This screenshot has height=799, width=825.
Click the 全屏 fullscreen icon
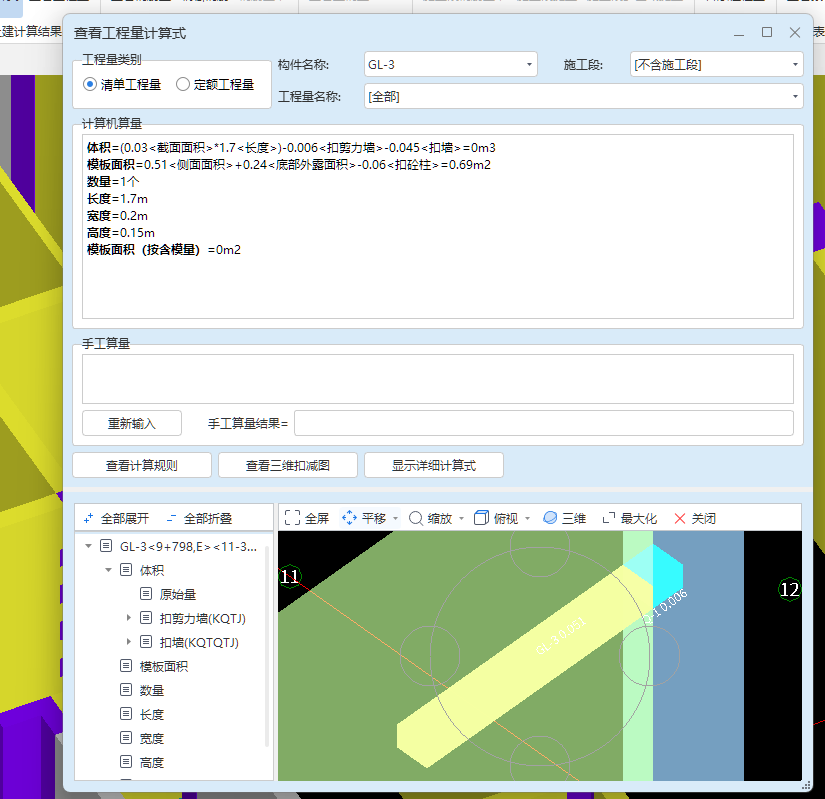click(292, 518)
